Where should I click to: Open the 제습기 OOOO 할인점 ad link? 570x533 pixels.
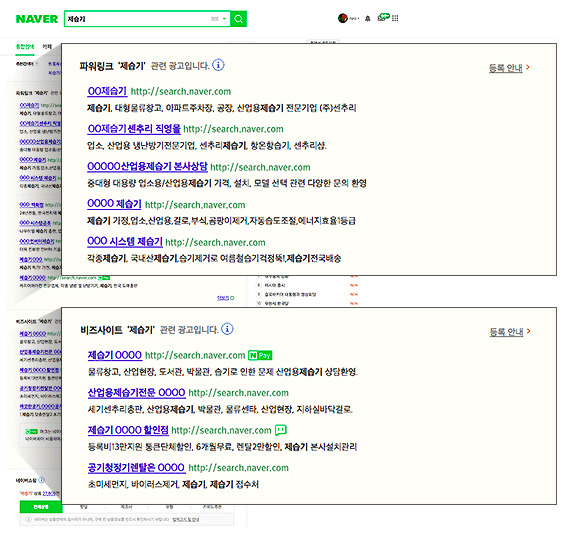[x=128, y=430]
